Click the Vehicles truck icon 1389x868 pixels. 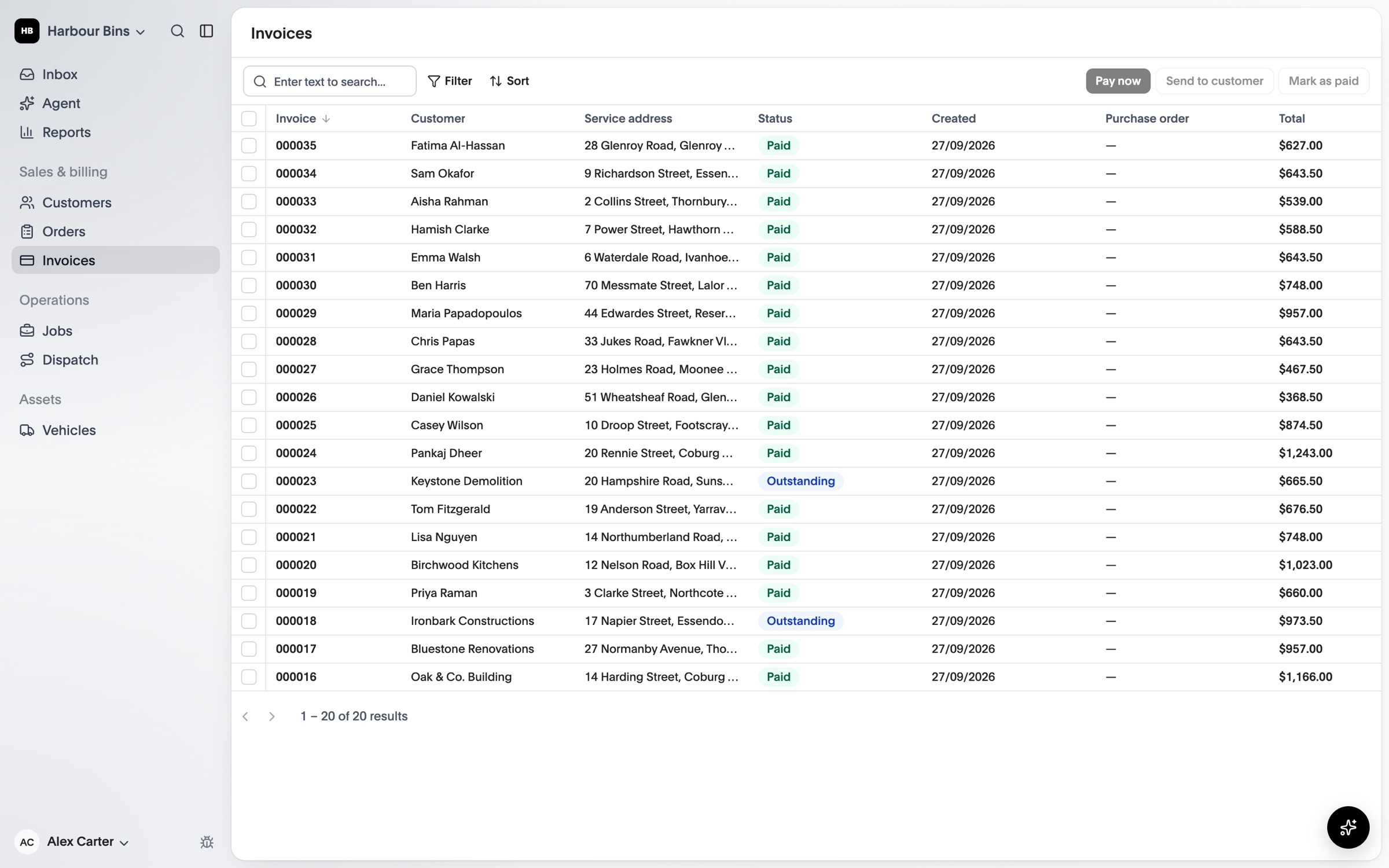point(27,431)
